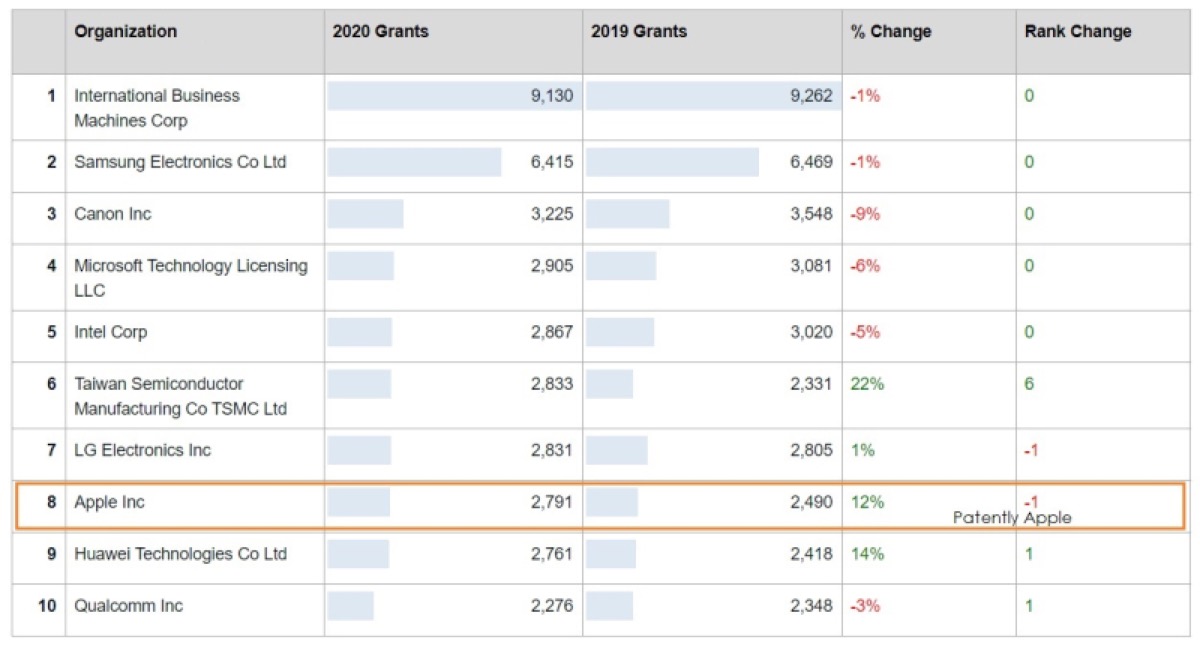The image size is (1200, 646).
Task: Click Huawei Technologies Co Ltd name
Action: [x=180, y=554]
